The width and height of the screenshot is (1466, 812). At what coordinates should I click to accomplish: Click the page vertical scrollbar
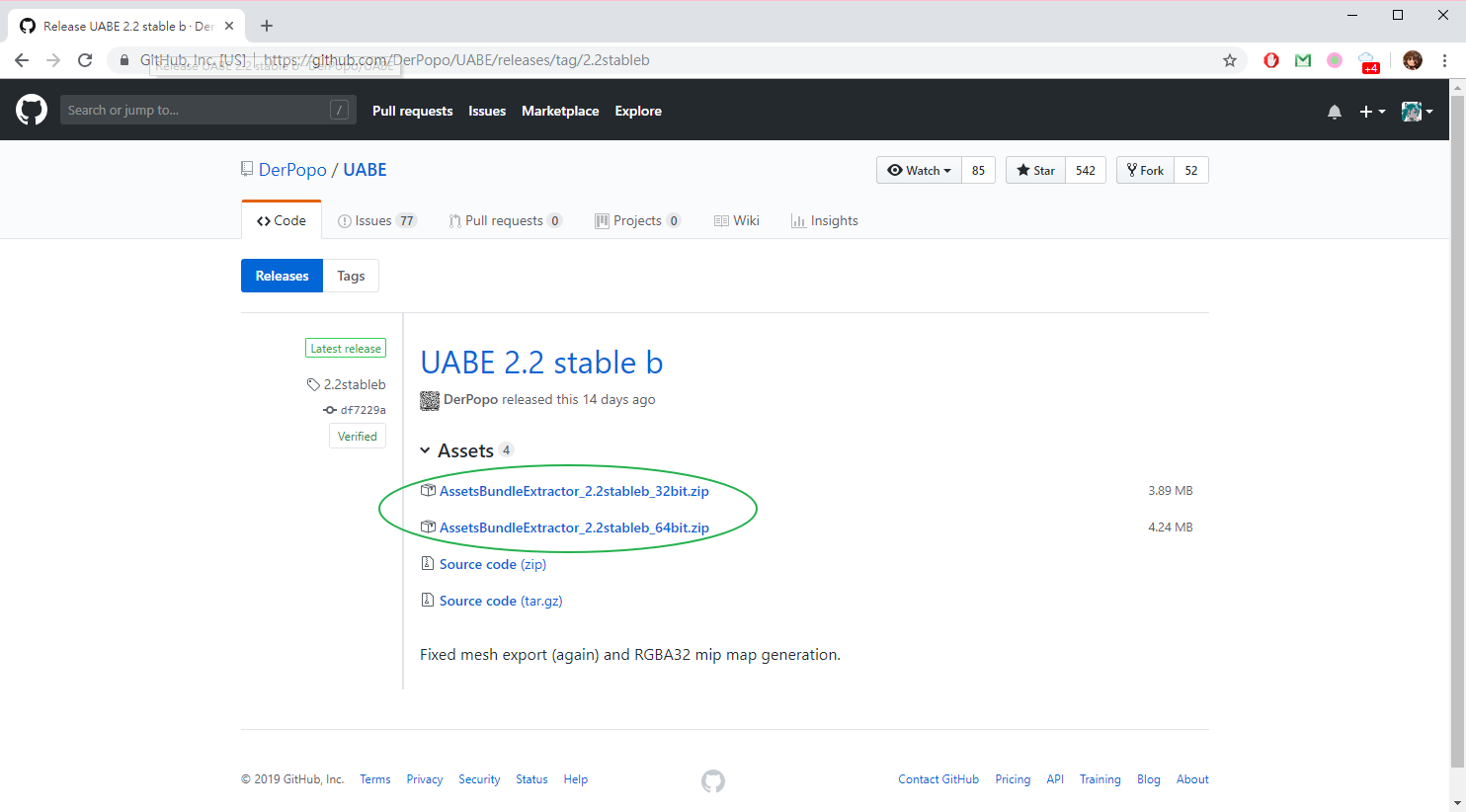[x=1457, y=430]
